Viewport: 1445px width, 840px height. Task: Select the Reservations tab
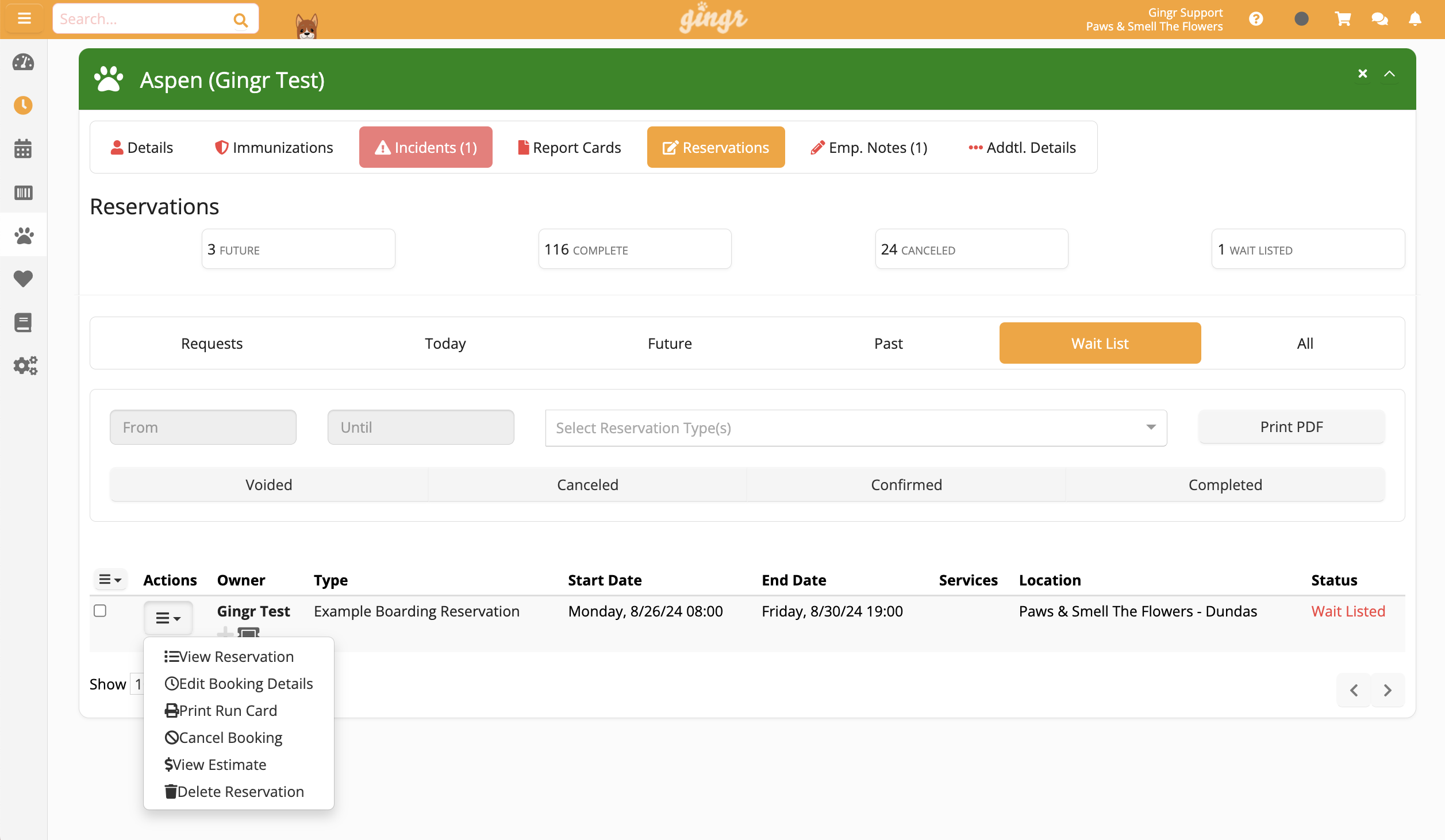point(716,148)
